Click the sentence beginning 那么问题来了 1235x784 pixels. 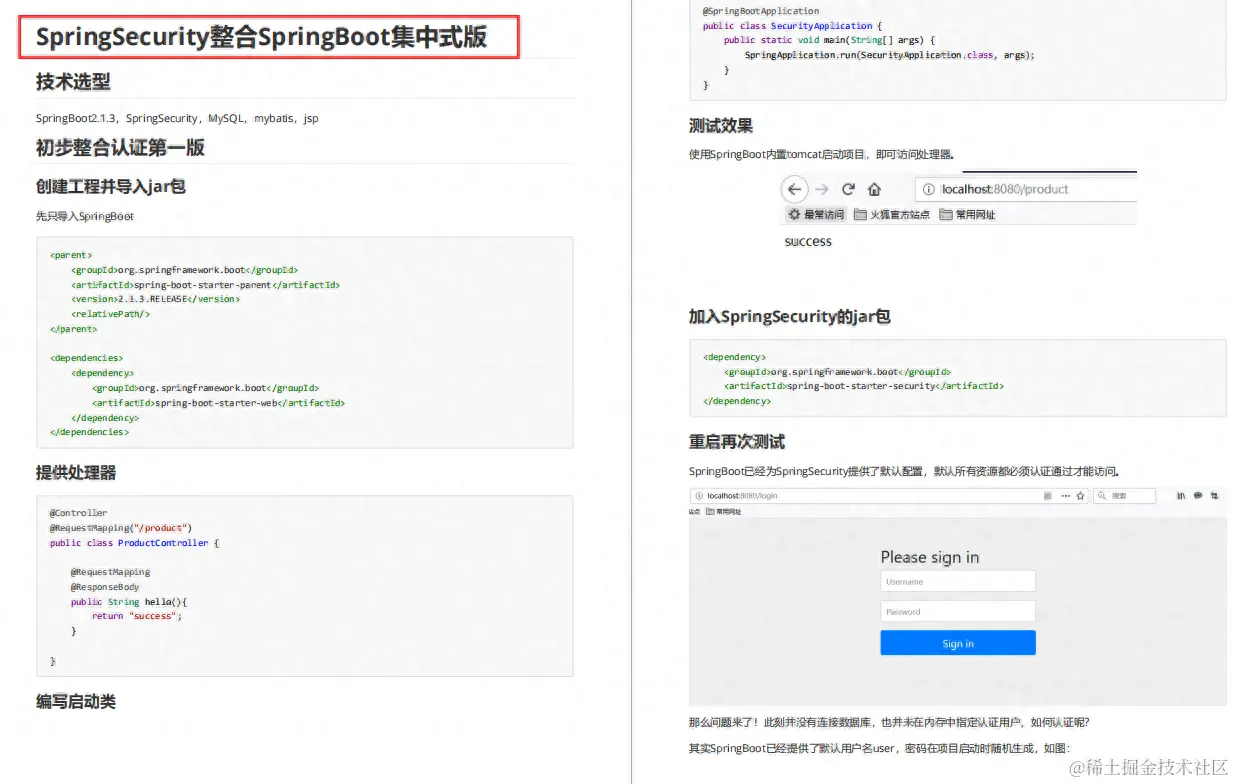889,722
